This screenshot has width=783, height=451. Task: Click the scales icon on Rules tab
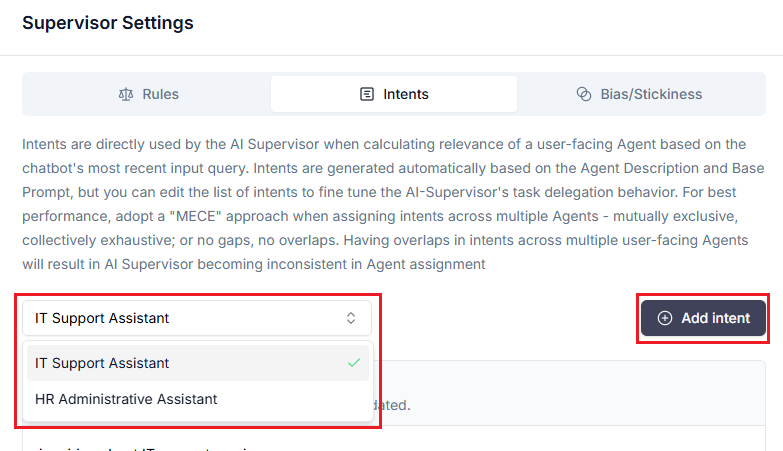click(125, 94)
